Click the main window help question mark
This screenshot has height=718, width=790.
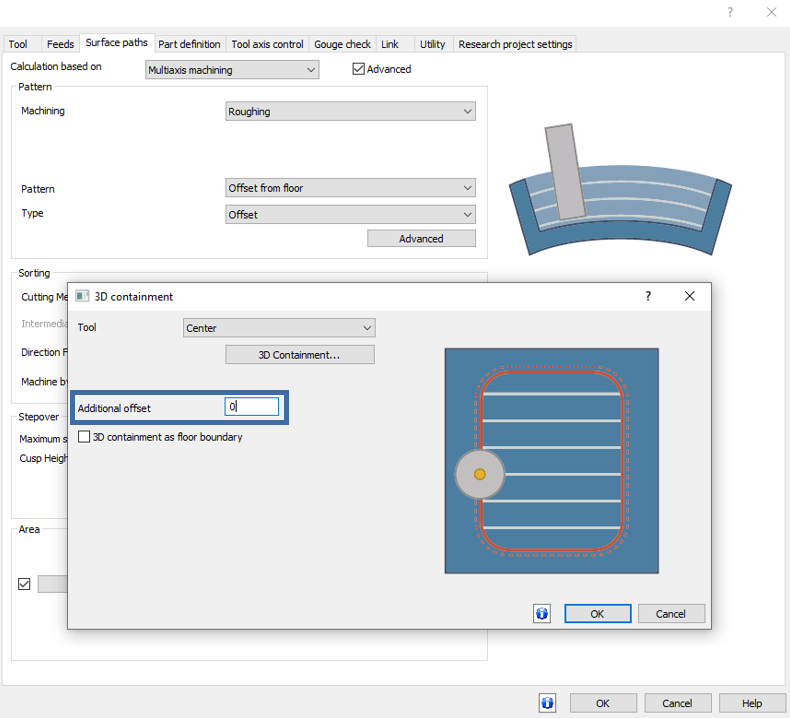pyautogui.click(x=730, y=12)
